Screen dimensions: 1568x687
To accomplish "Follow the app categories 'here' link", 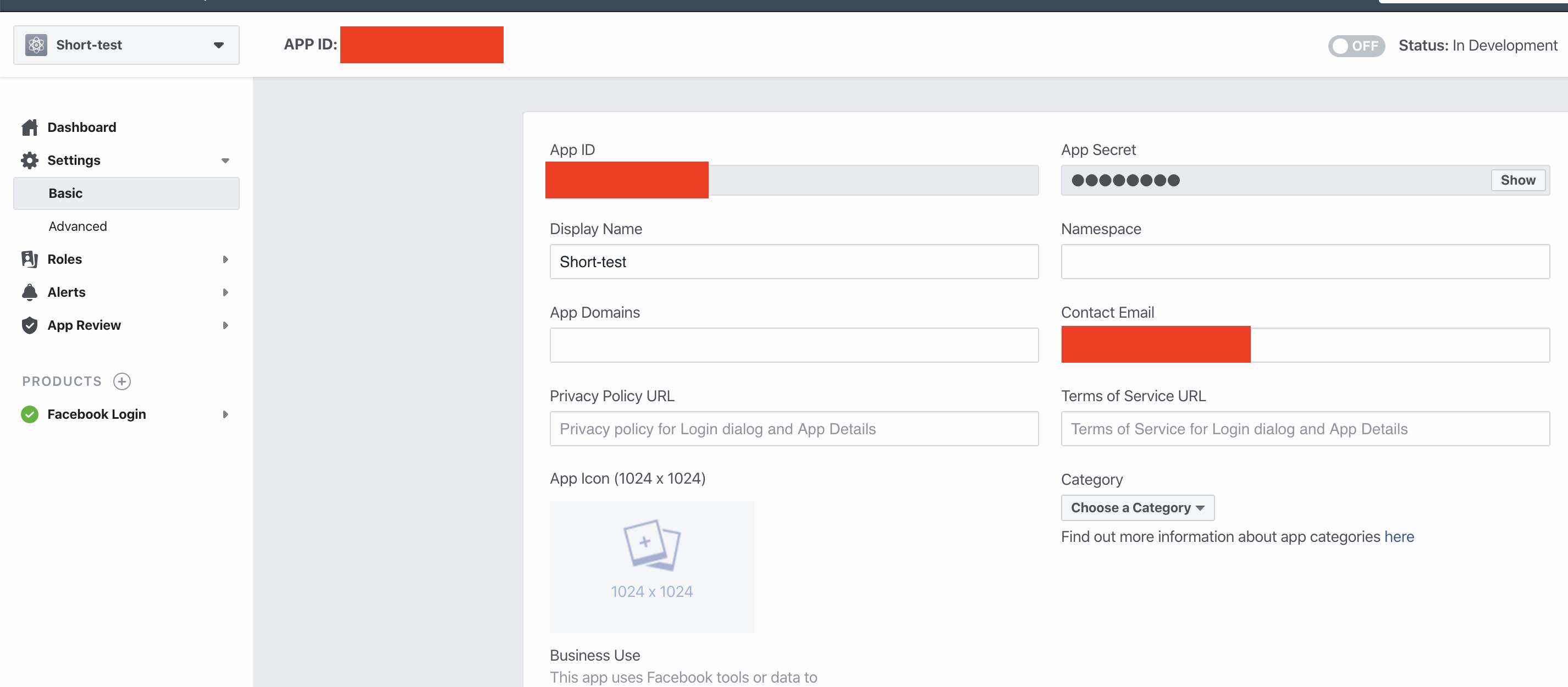I will (1399, 537).
